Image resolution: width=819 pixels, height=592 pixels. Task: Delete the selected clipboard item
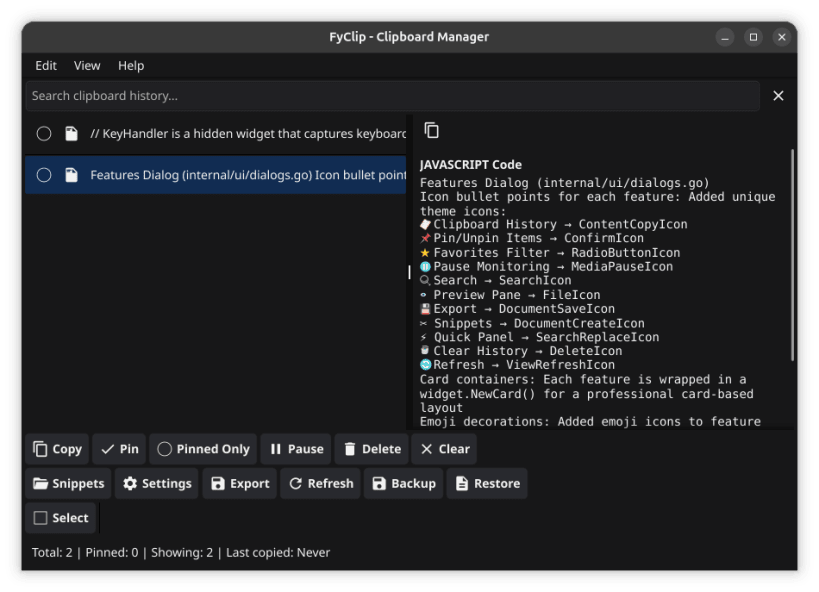pos(371,449)
